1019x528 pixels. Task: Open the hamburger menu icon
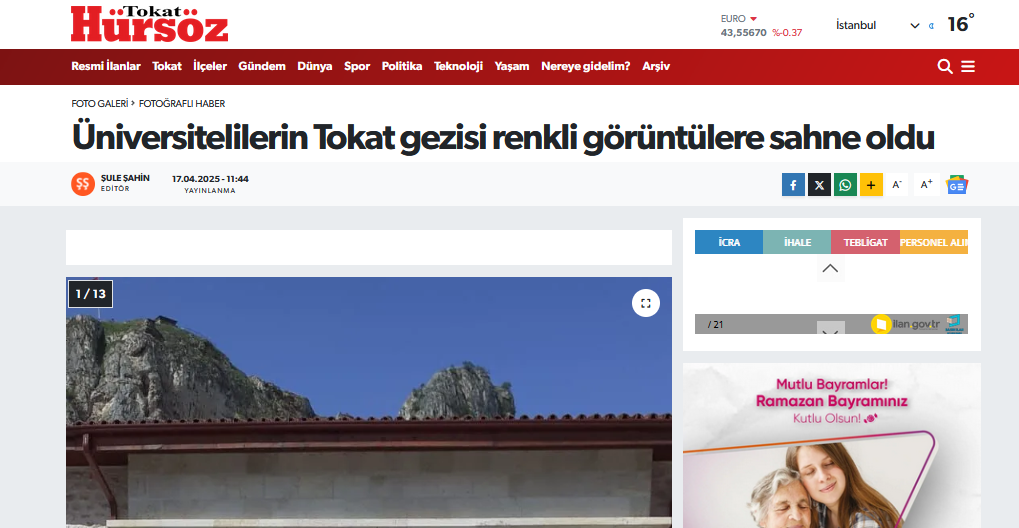click(x=968, y=66)
